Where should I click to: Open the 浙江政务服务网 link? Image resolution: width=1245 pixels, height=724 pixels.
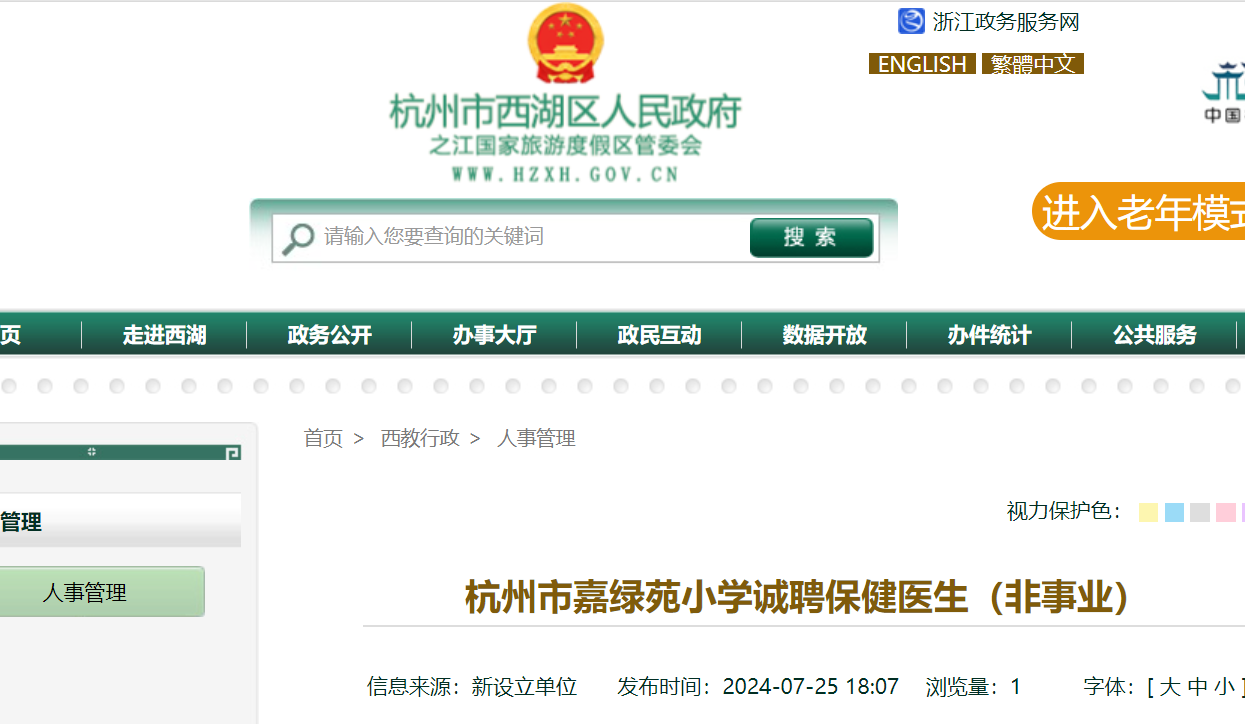tap(1005, 22)
